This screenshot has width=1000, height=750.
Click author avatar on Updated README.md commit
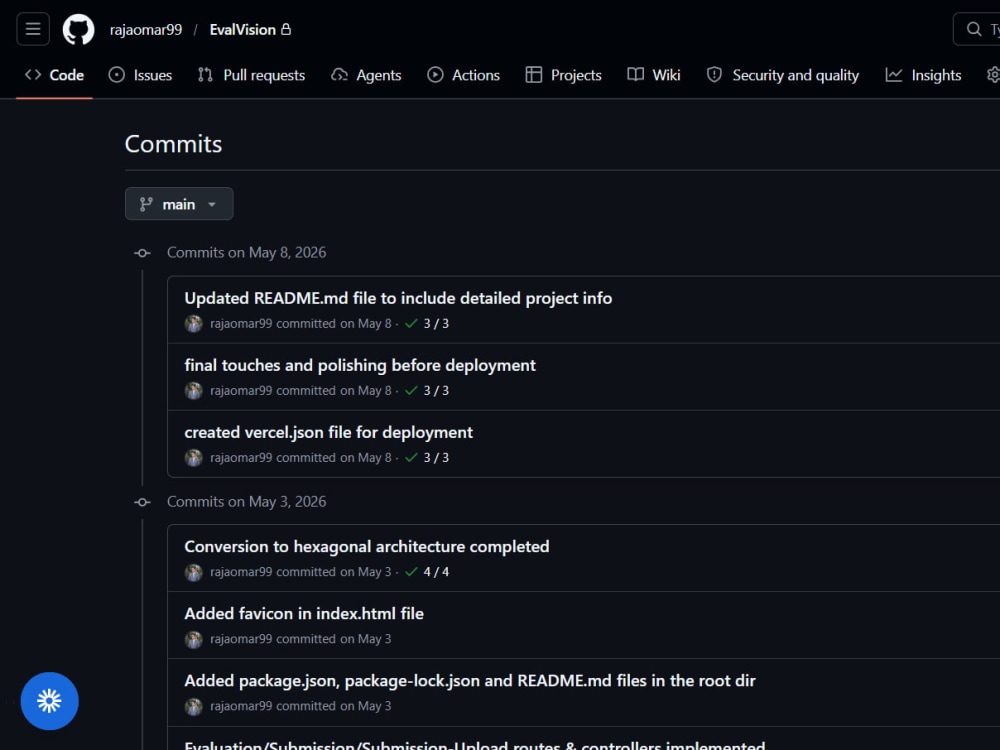pos(194,324)
